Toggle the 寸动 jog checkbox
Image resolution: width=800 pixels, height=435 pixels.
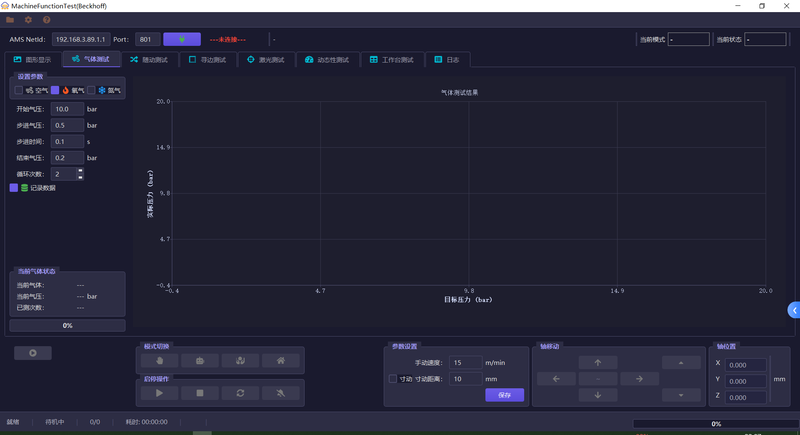pos(392,379)
